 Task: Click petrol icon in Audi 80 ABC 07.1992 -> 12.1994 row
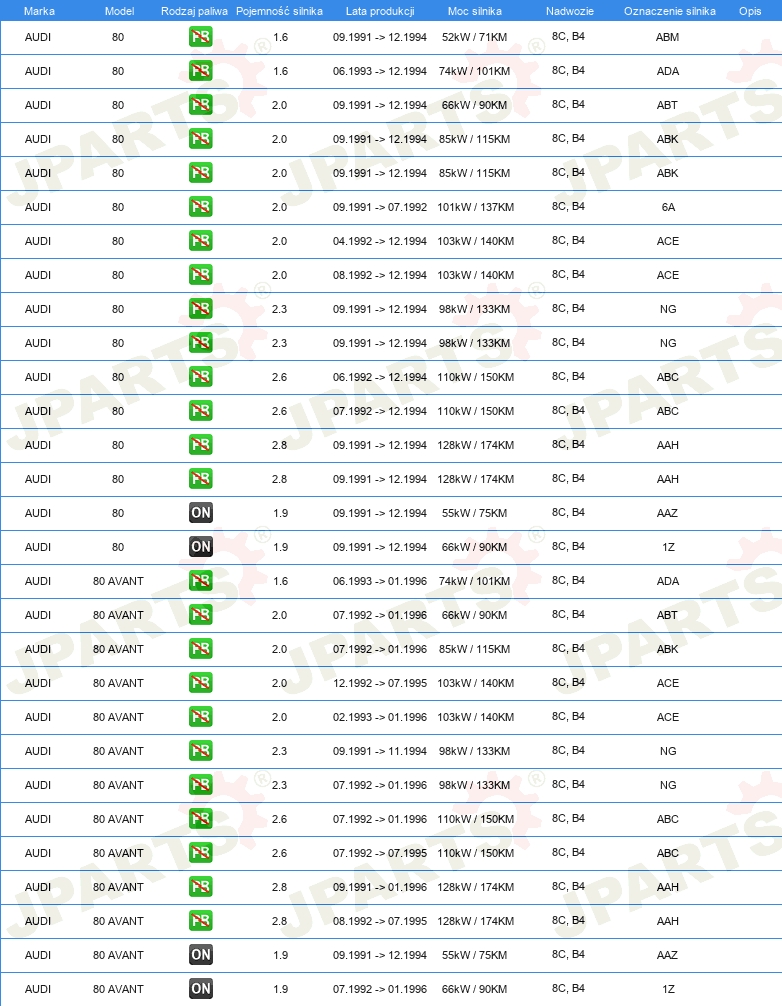click(x=201, y=411)
